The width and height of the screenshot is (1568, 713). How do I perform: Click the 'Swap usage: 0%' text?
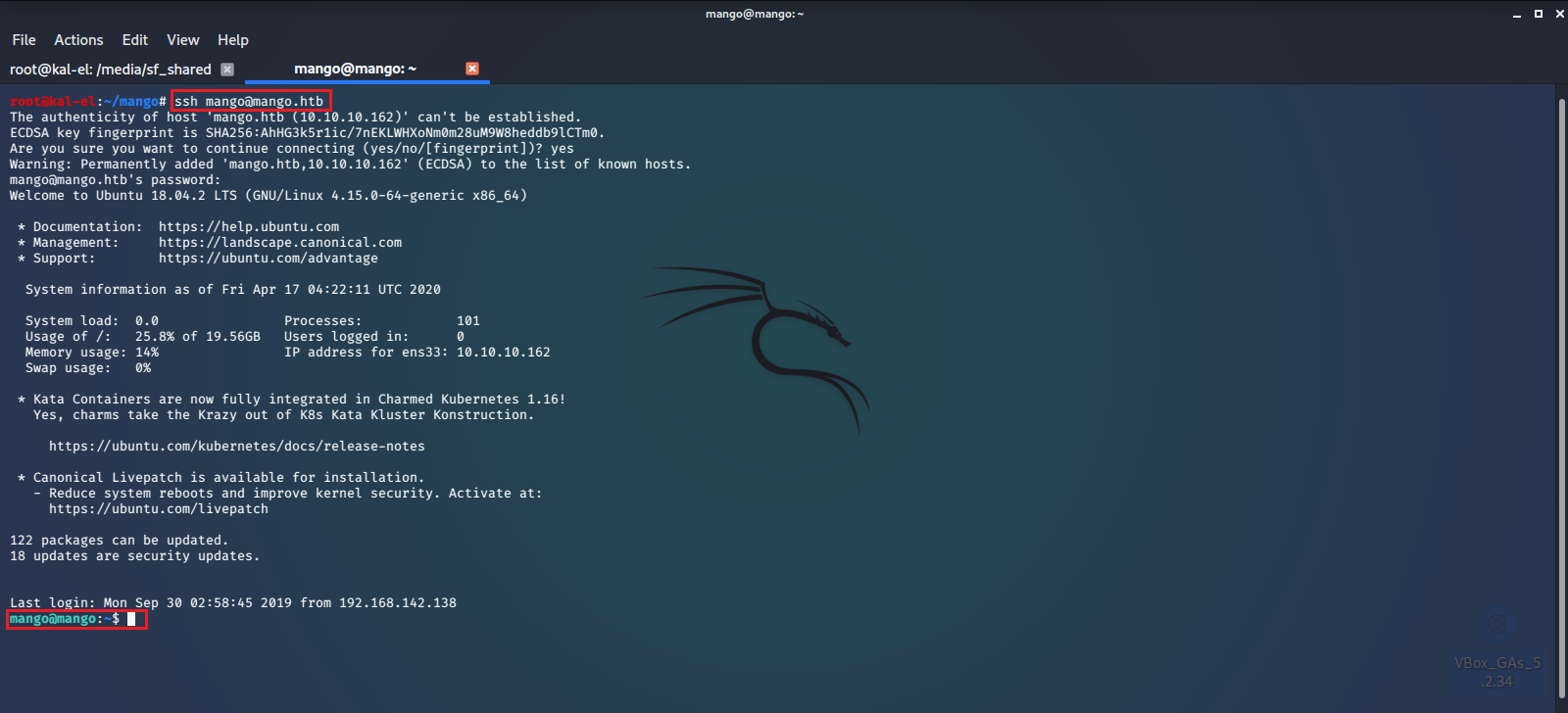(x=88, y=368)
